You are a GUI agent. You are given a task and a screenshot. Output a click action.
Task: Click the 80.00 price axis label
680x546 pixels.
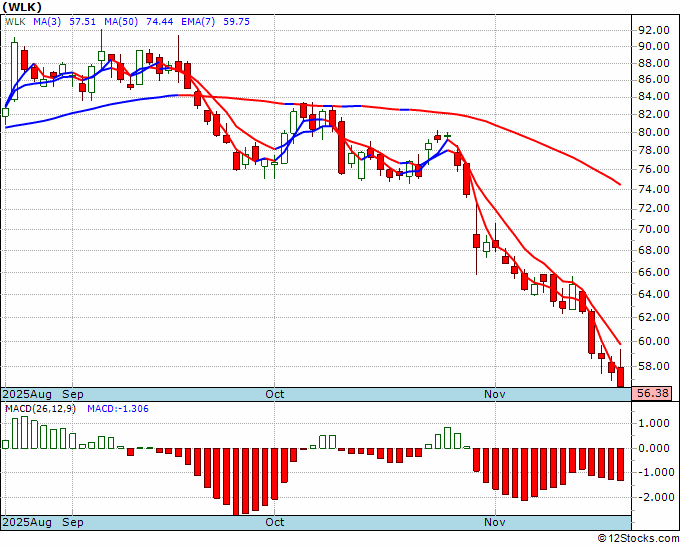tap(654, 132)
